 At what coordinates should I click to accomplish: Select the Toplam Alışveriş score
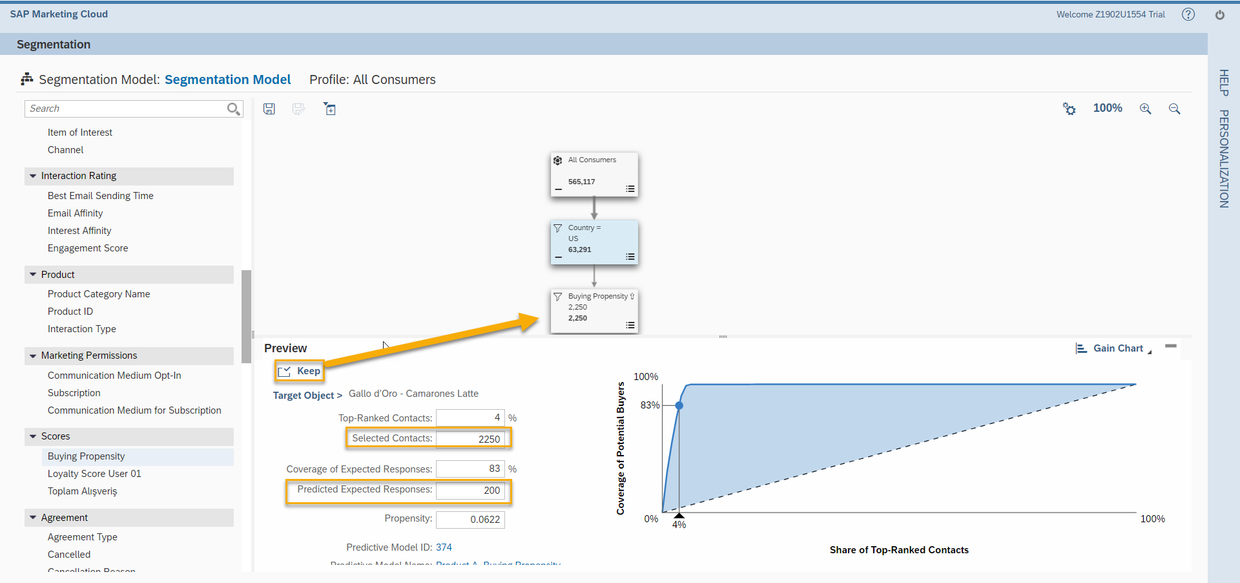point(83,491)
